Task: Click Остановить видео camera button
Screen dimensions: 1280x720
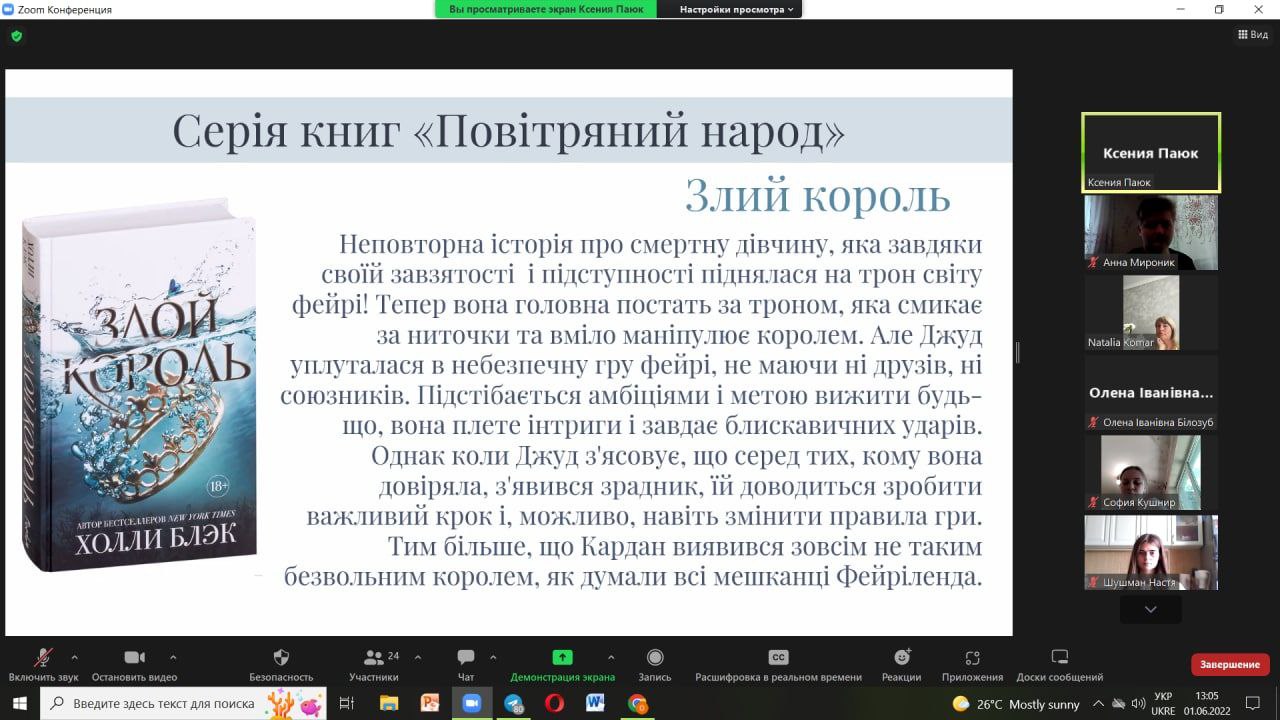Action: coord(134,664)
